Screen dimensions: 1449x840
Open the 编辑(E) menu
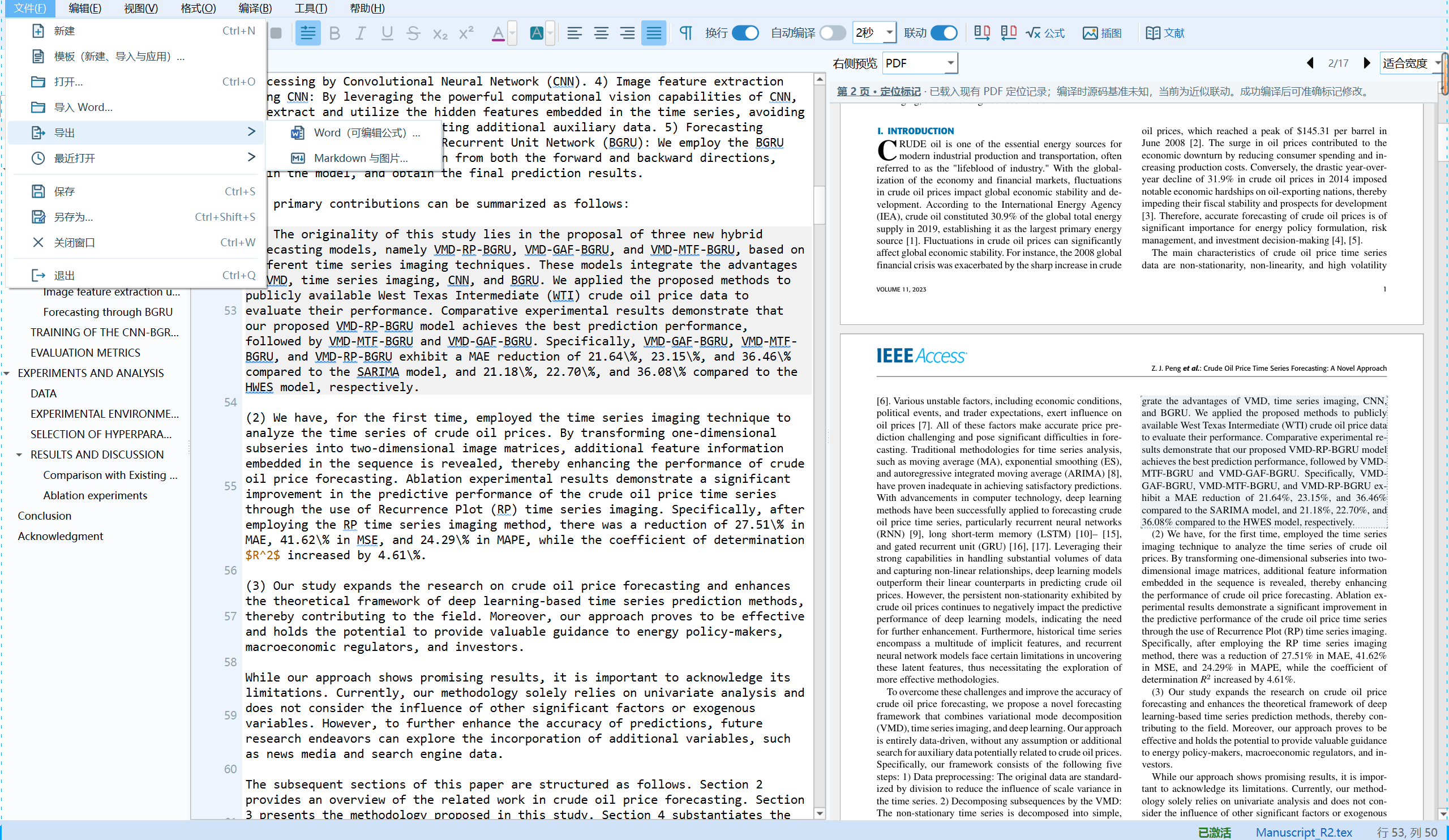tap(84, 8)
